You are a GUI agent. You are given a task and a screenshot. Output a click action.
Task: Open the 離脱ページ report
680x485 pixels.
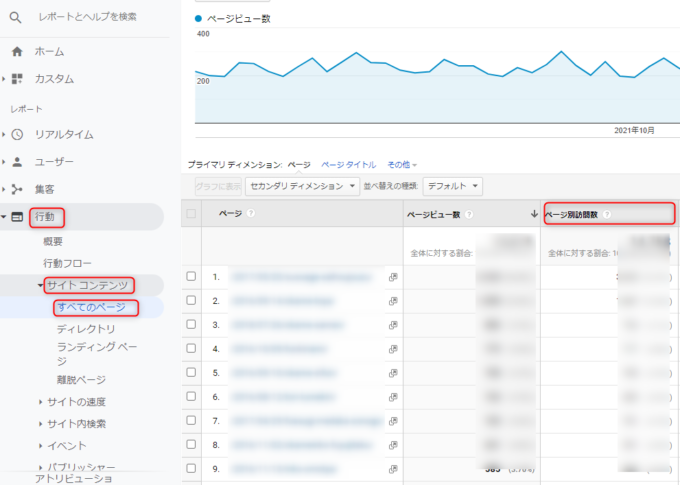(x=81, y=380)
